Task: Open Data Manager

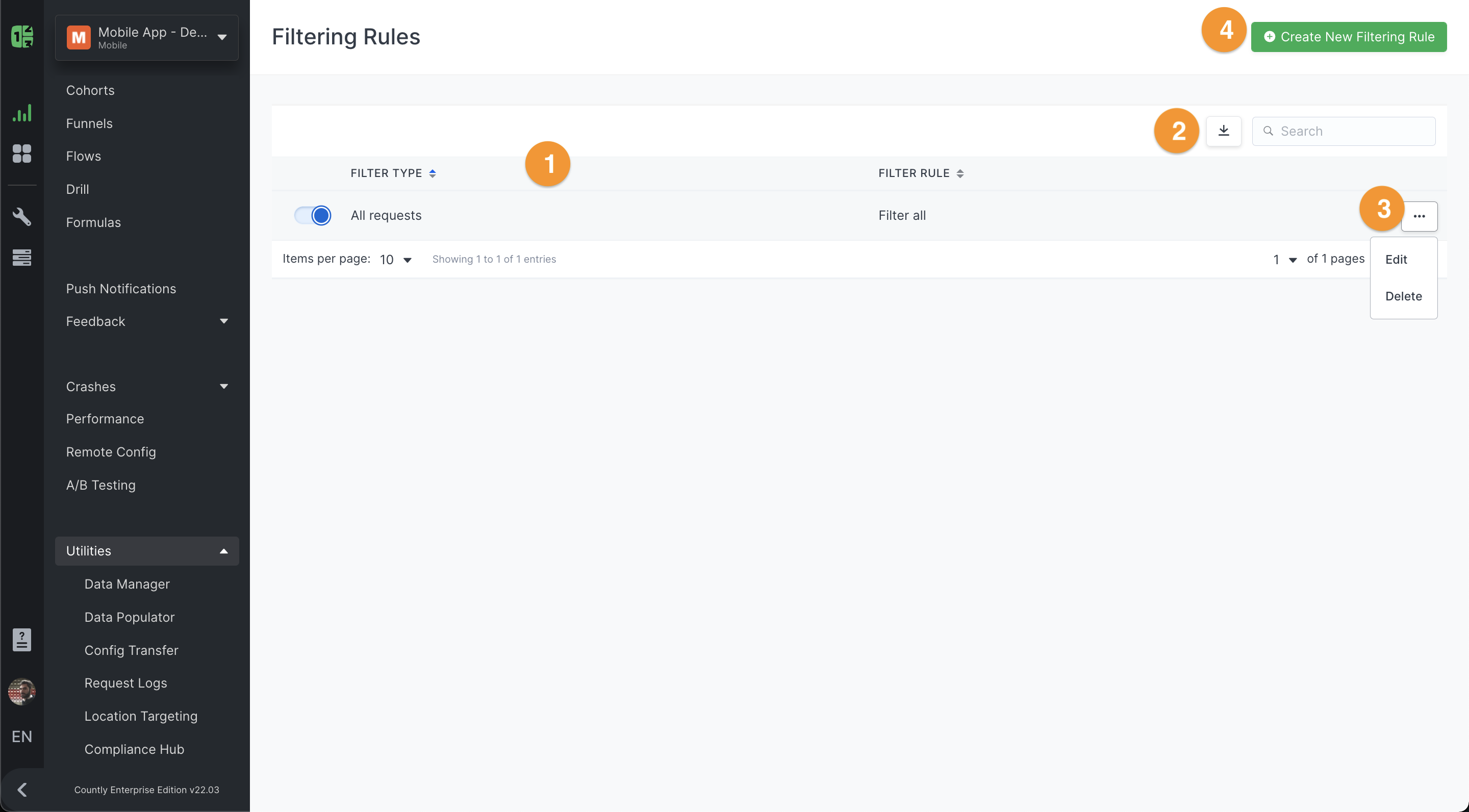Action: [x=127, y=584]
